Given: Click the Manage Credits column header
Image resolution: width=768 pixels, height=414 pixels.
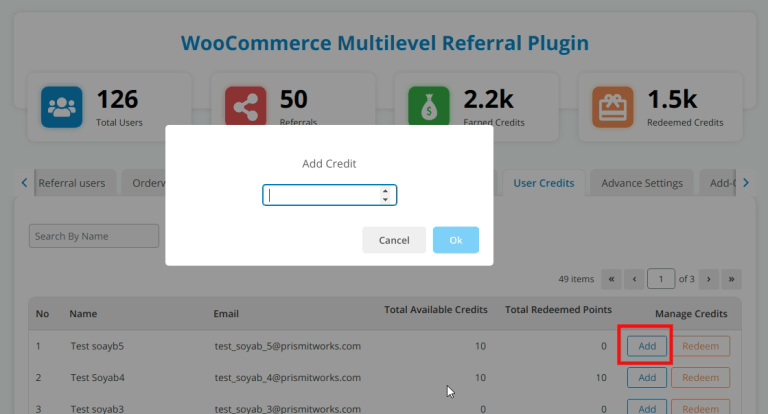Looking at the screenshot, I should 691,314.
